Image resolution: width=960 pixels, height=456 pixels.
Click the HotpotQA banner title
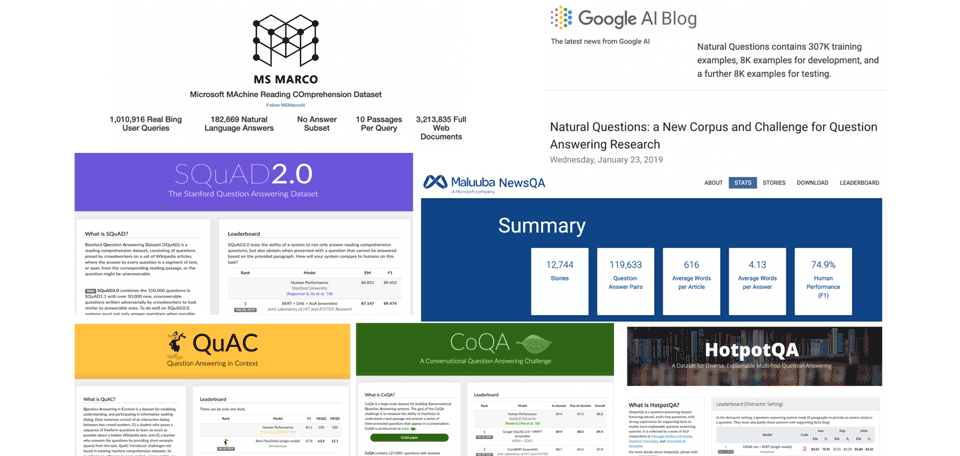(x=752, y=350)
